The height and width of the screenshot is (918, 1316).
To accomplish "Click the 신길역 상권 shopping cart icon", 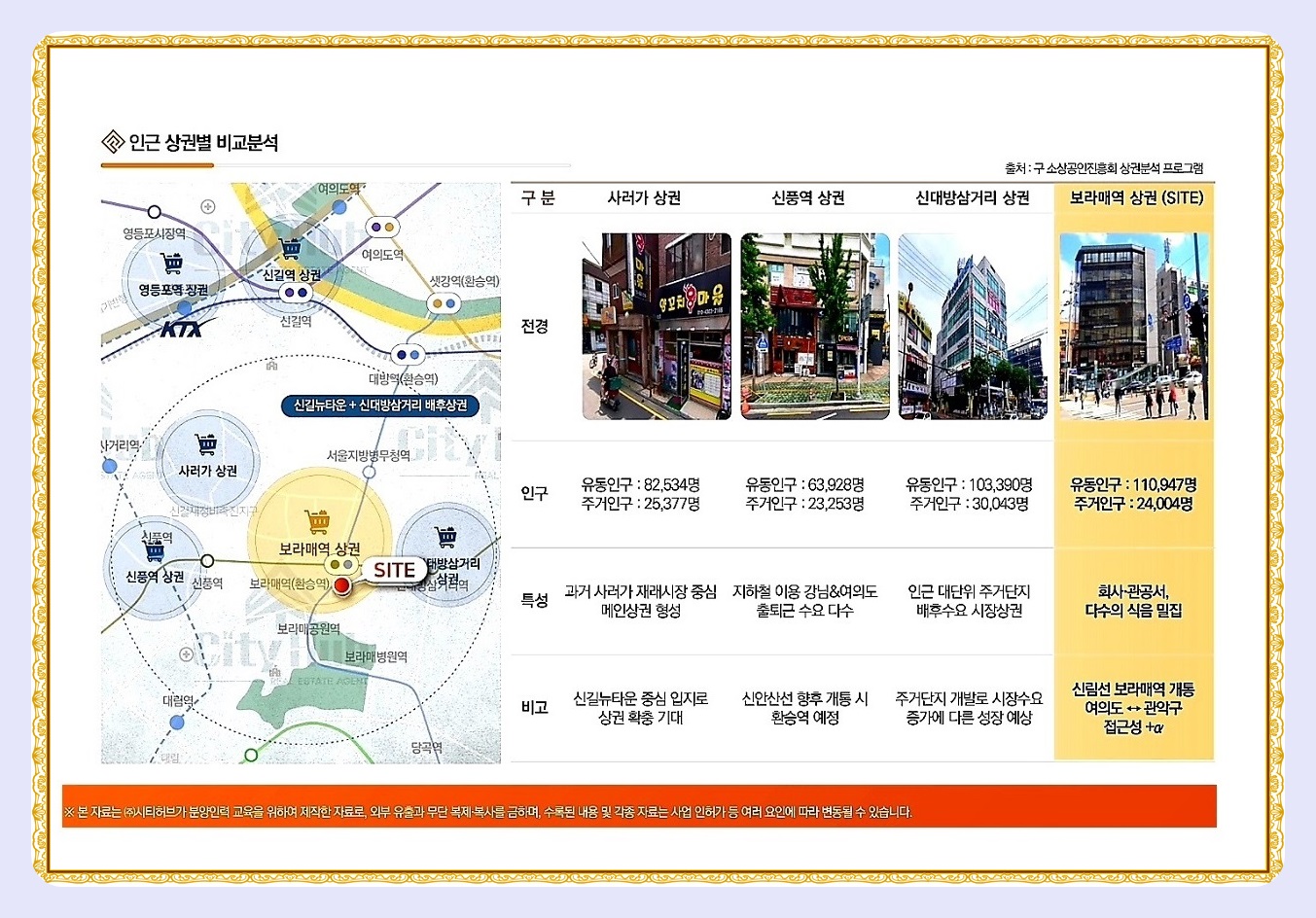I will (290, 248).
